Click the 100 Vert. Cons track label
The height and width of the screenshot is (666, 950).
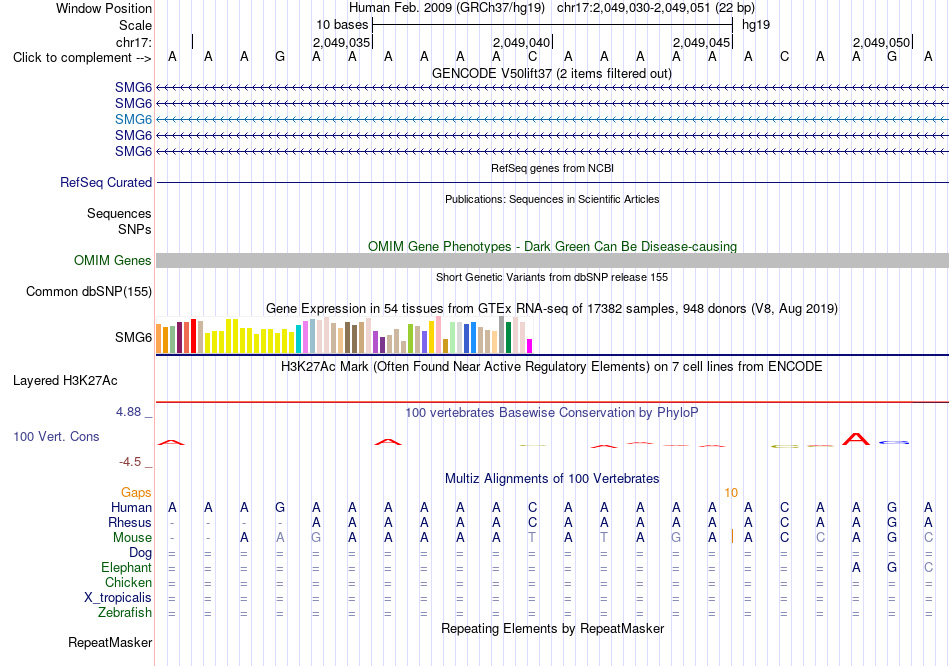(x=56, y=436)
